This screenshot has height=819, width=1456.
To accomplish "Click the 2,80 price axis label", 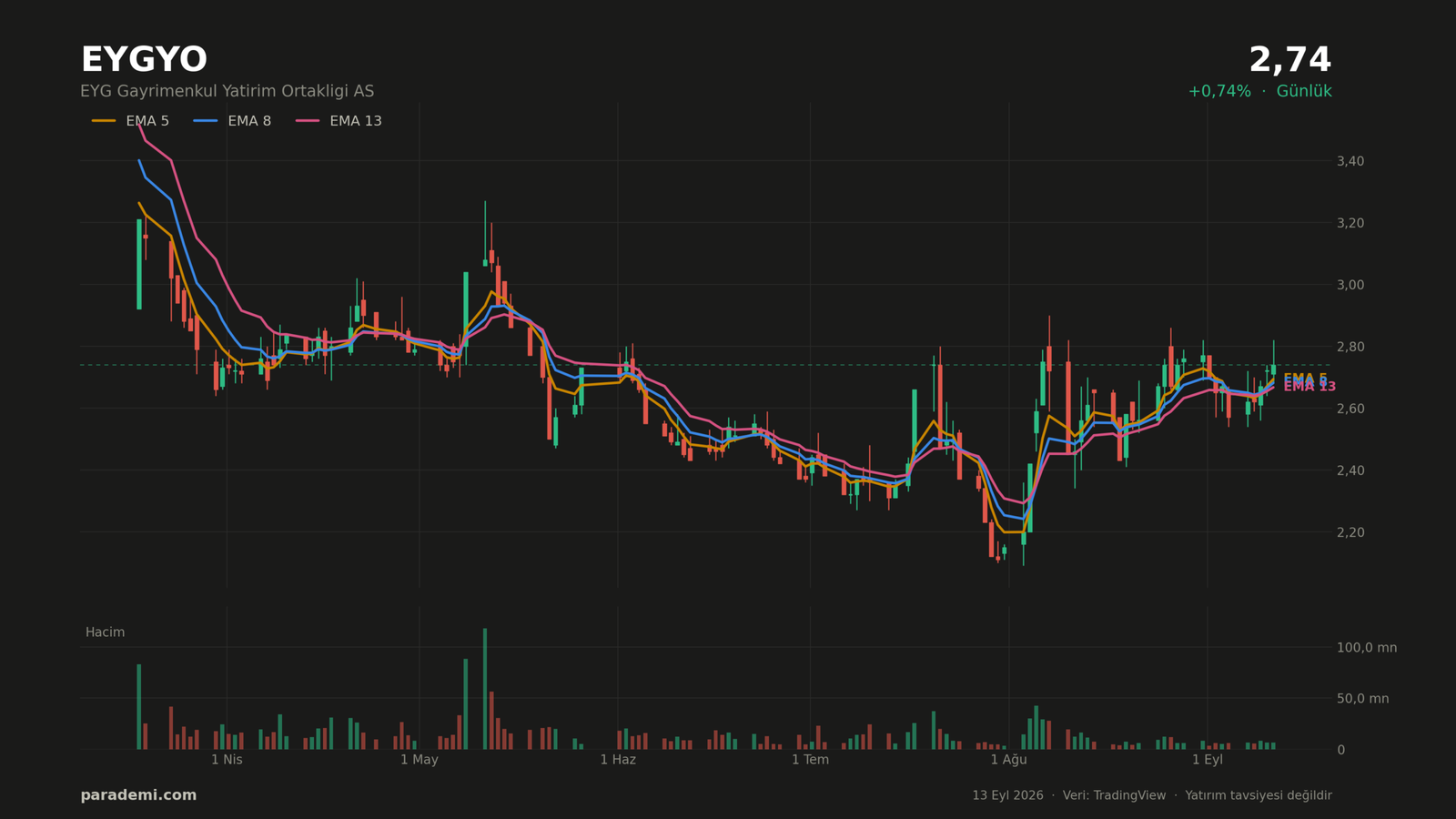I will 1350,347.
